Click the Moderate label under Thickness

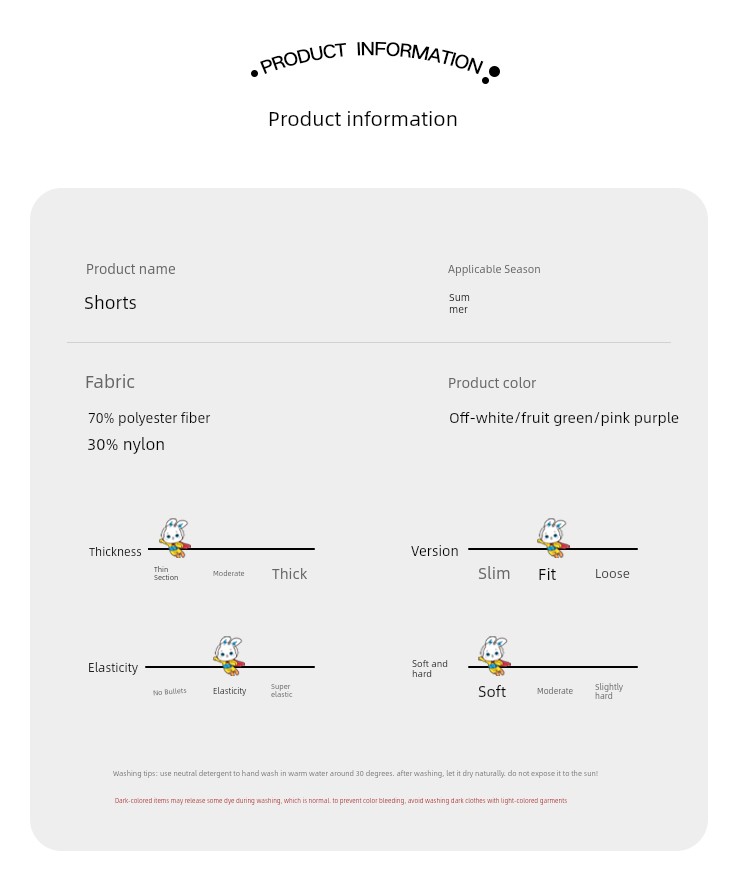[228, 574]
